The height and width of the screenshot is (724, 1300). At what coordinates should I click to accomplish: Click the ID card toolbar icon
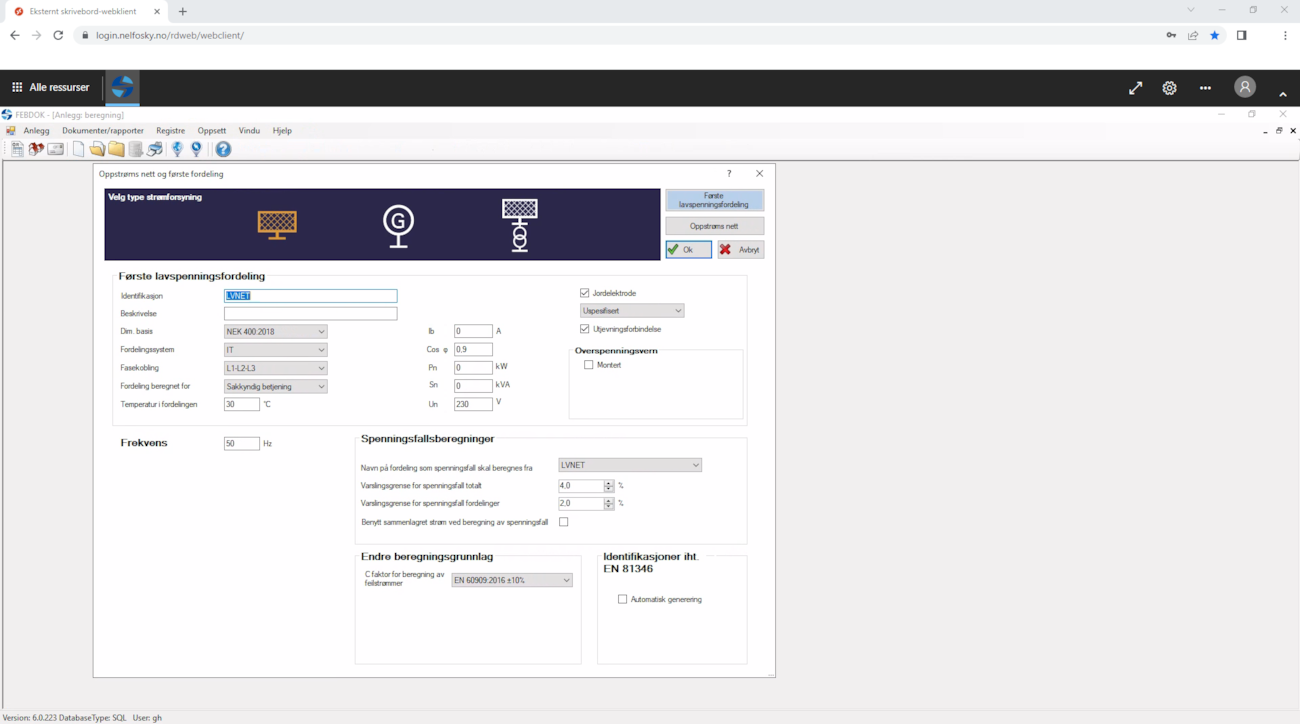[56, 149]
